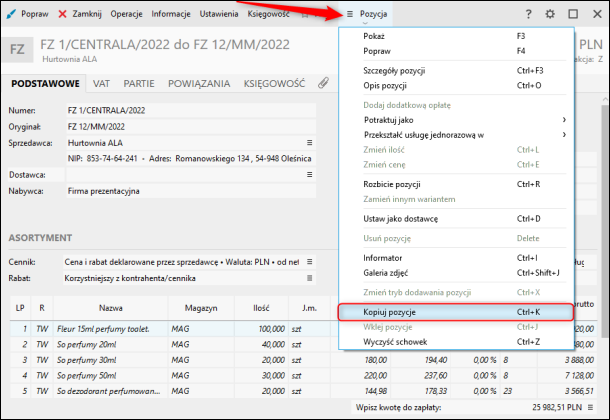Switch to the VAT tab
This screenshot has width=610, height=420.
point(101,84)
